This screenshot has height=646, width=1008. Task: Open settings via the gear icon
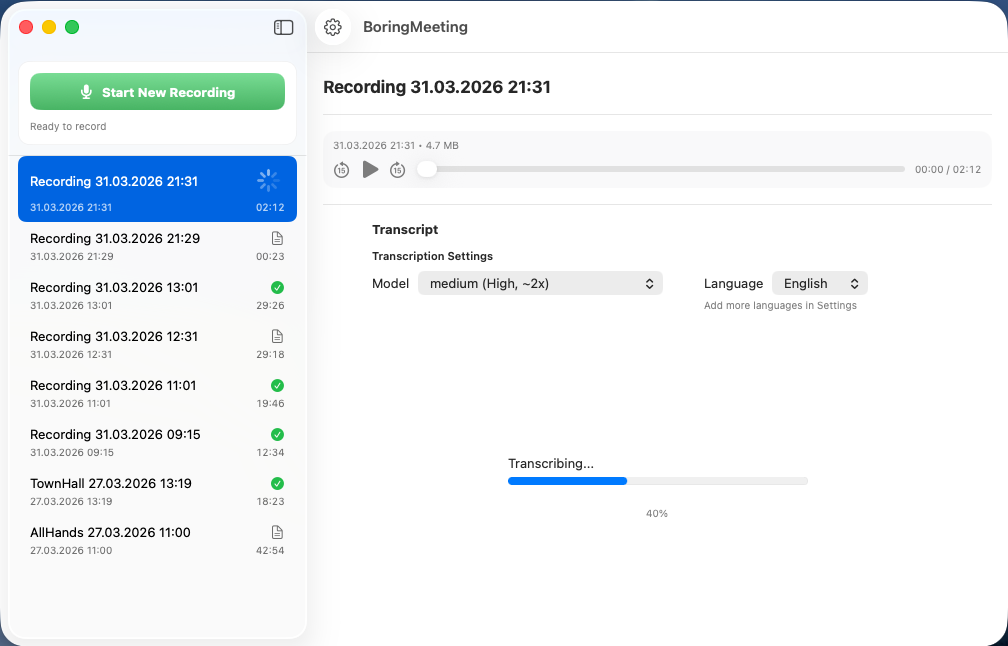click(333, 28)
